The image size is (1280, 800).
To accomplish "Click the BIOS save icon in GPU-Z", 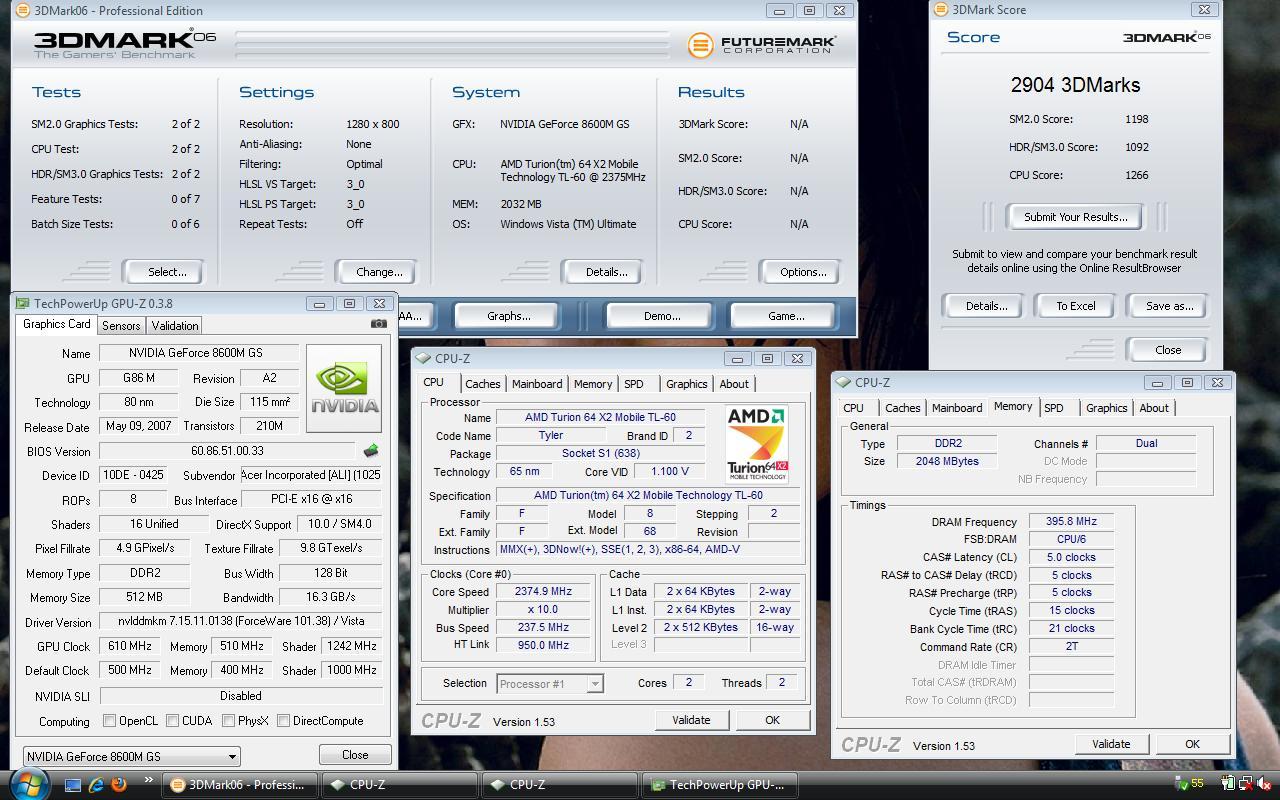I will point(370,451).
